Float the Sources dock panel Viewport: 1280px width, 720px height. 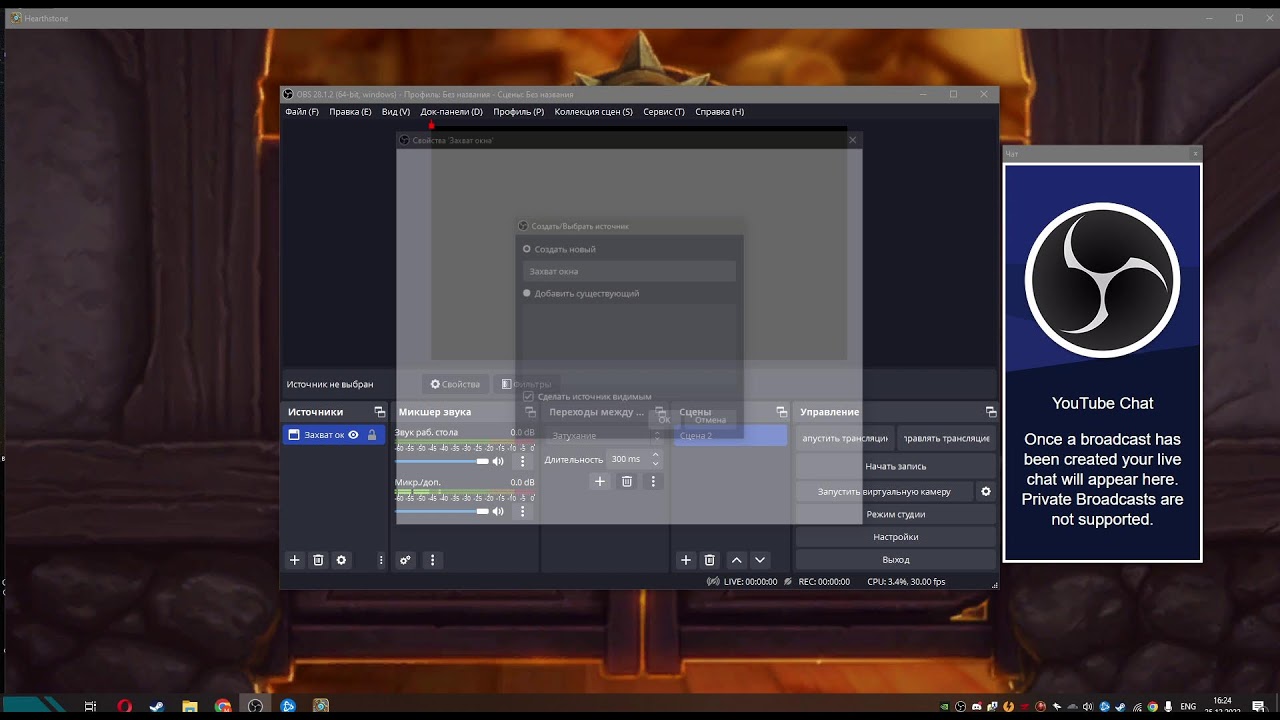point(379,412)
